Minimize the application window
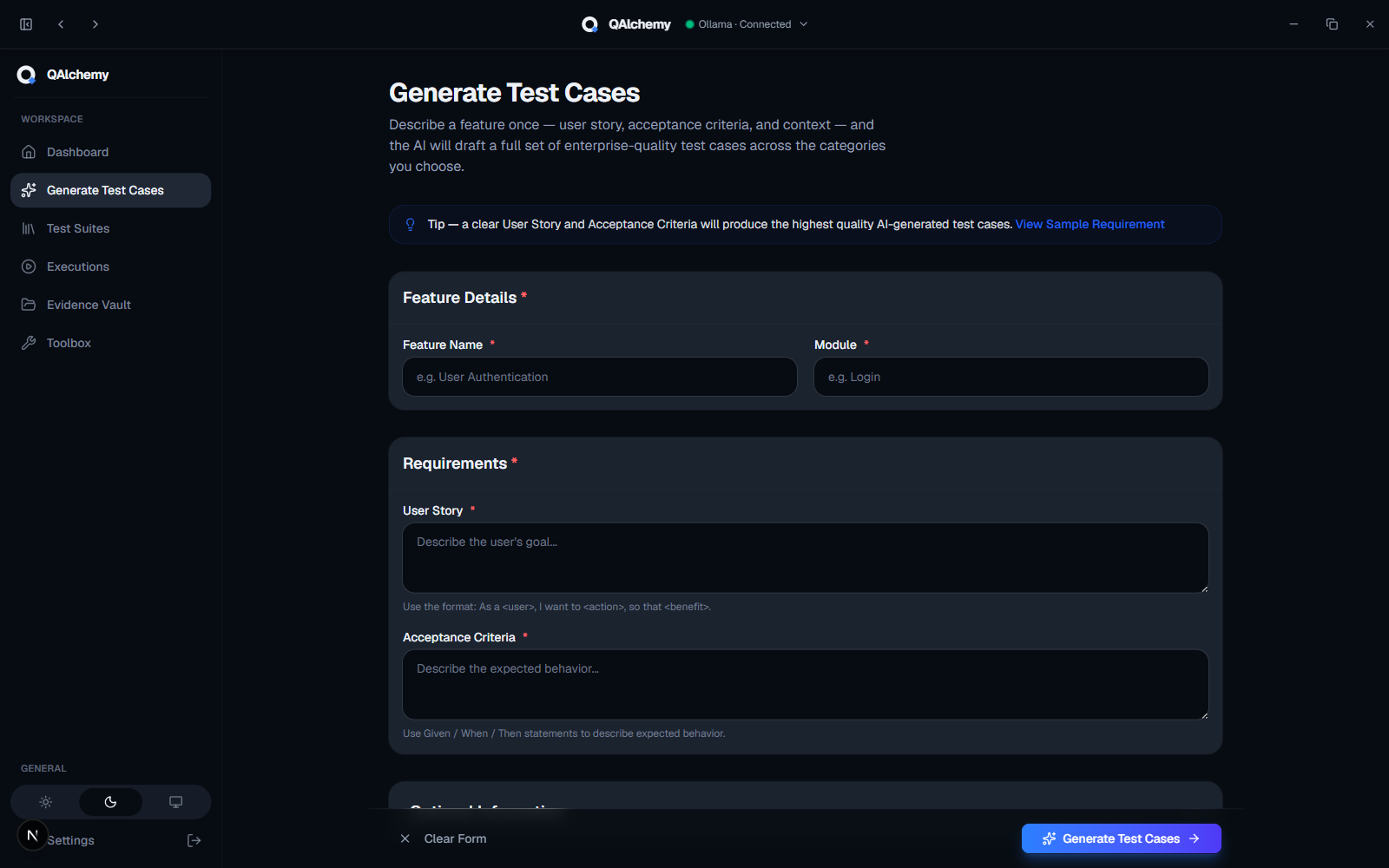Image resolution: width=1389 pixels, height=868 pixels. coord(1294,24)
